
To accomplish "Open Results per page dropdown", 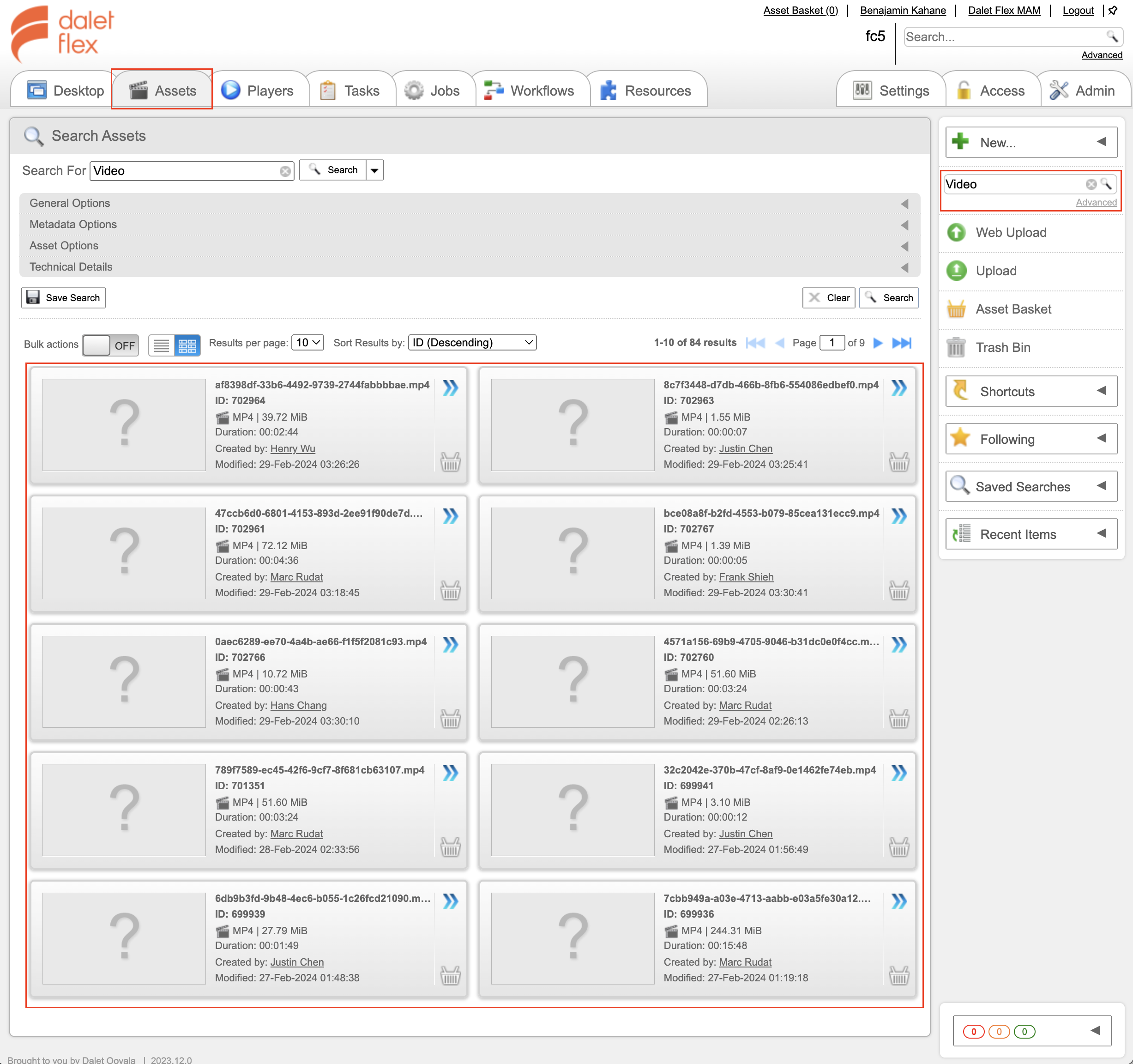I will point(307,342).
